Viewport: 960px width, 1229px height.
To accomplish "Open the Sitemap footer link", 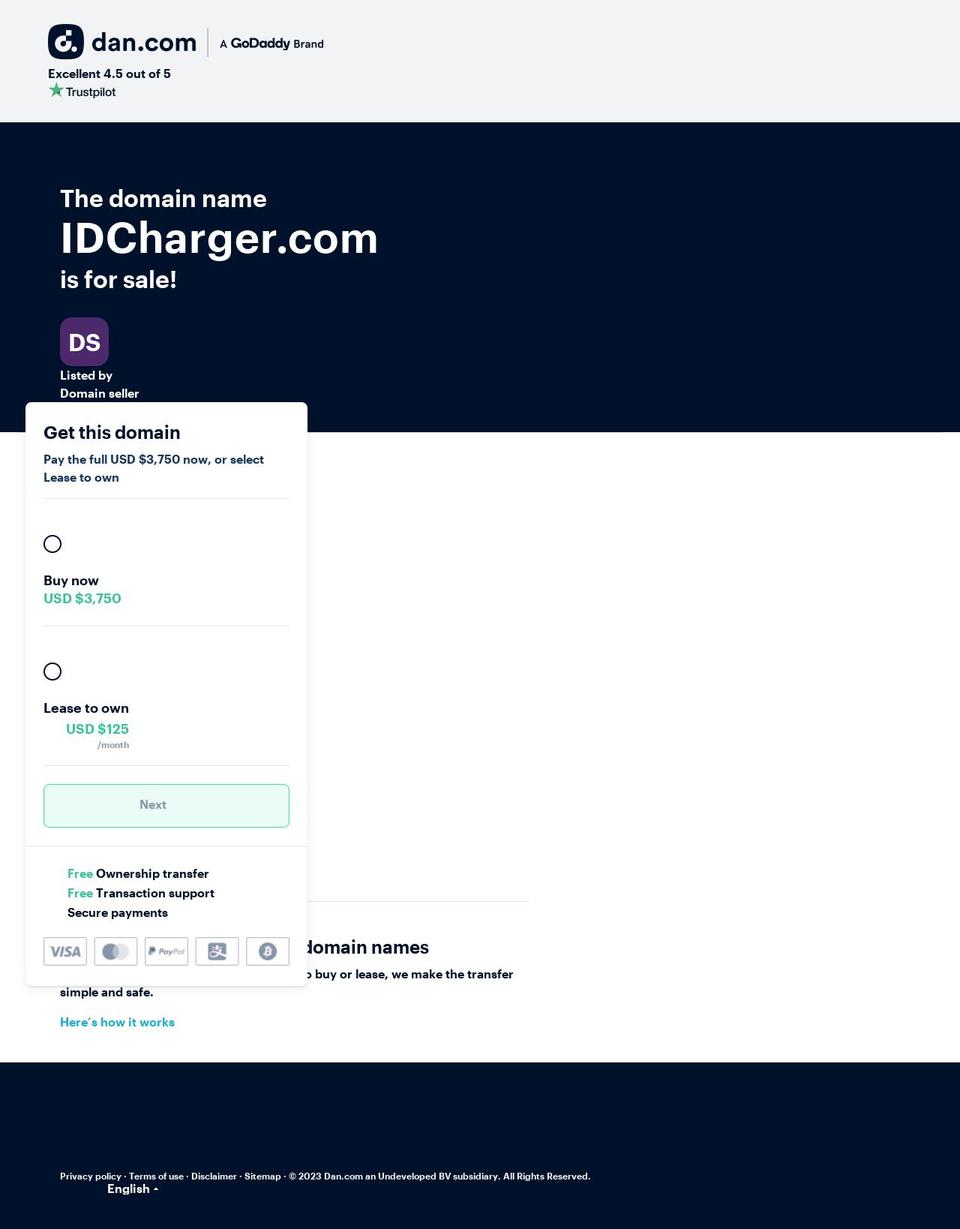I will (x=263, y=1176).
